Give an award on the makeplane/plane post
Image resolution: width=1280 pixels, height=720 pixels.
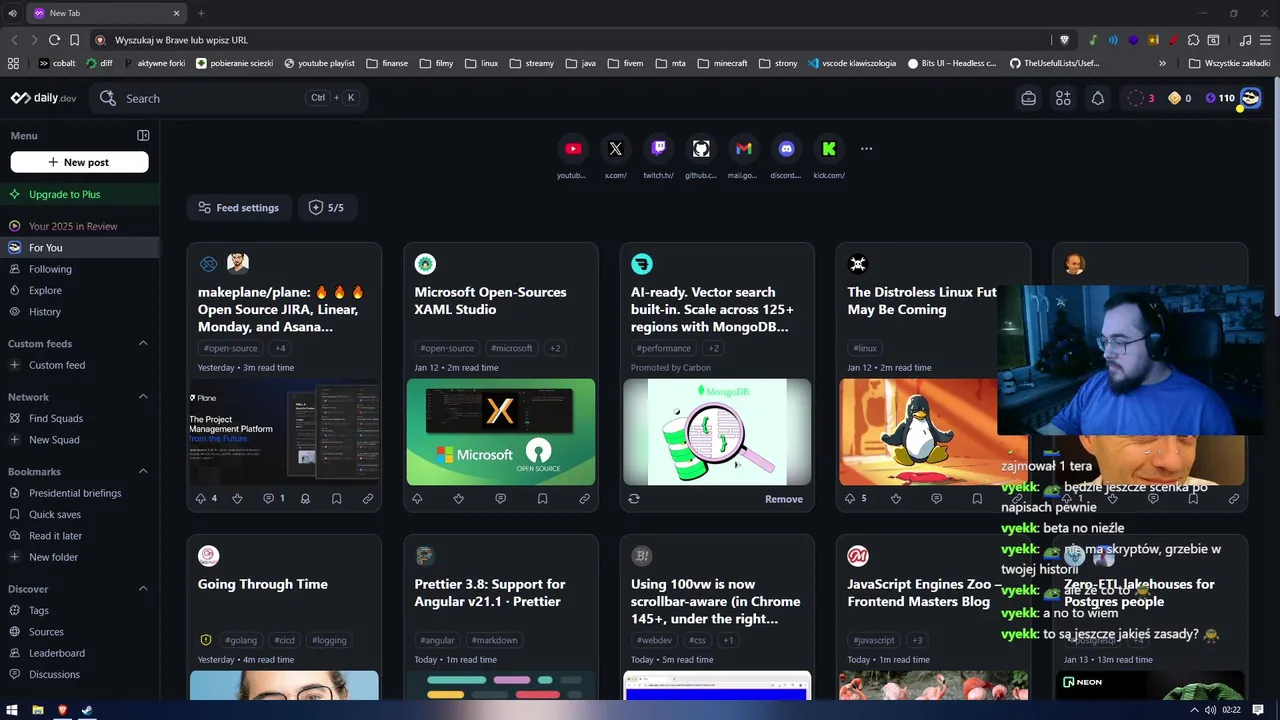tap(305, 498)
